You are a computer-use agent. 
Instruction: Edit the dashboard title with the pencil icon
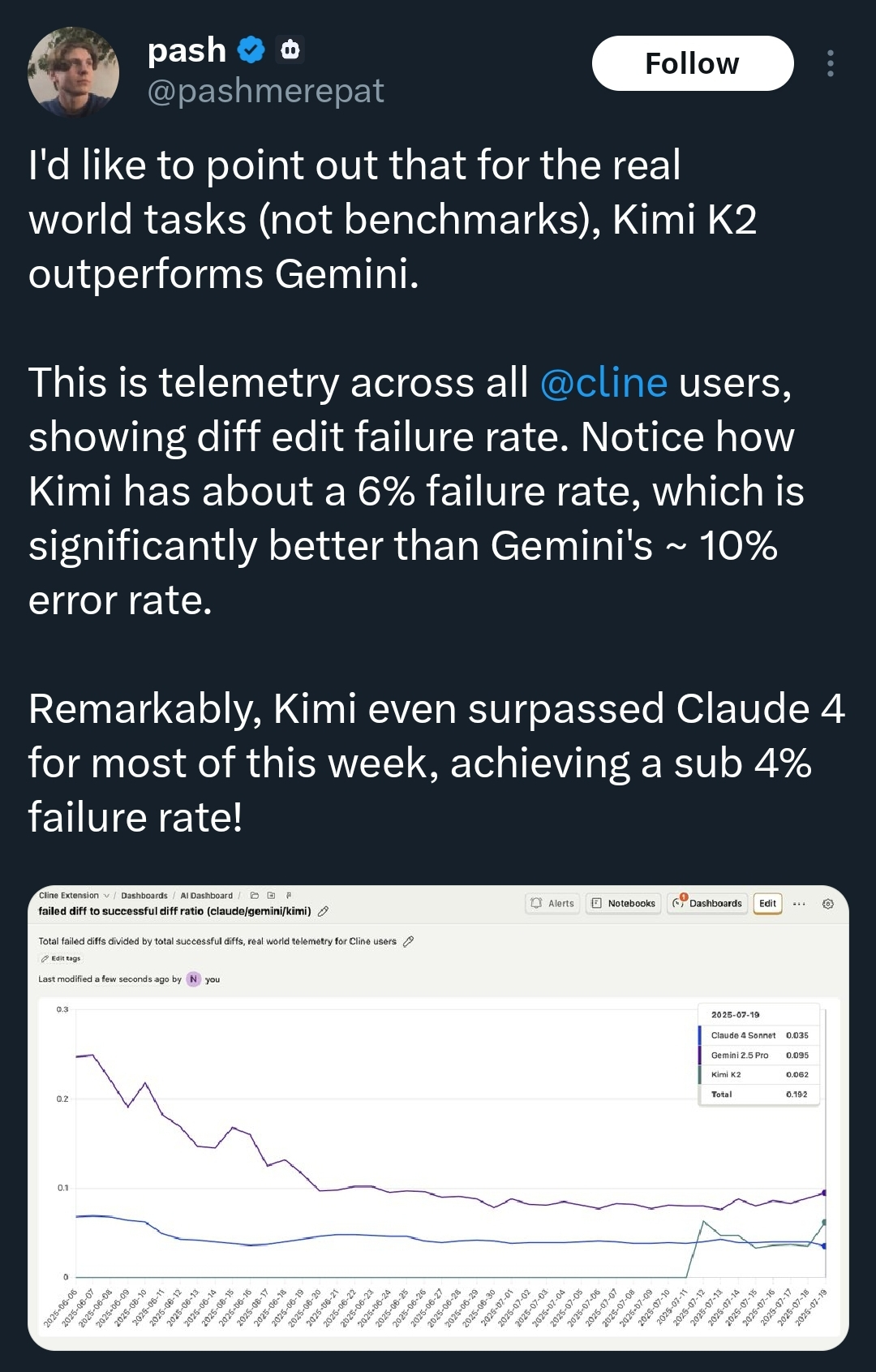click(x=323, y=911)
